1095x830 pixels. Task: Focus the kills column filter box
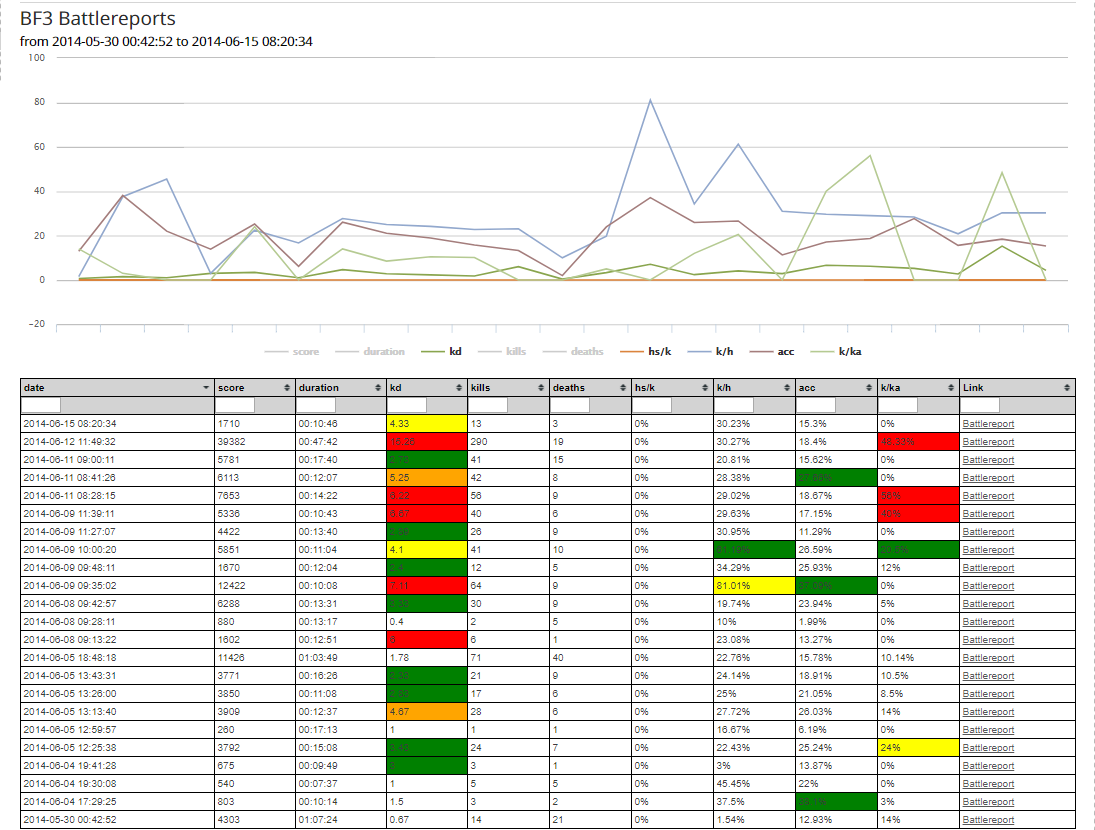(488, 405)
